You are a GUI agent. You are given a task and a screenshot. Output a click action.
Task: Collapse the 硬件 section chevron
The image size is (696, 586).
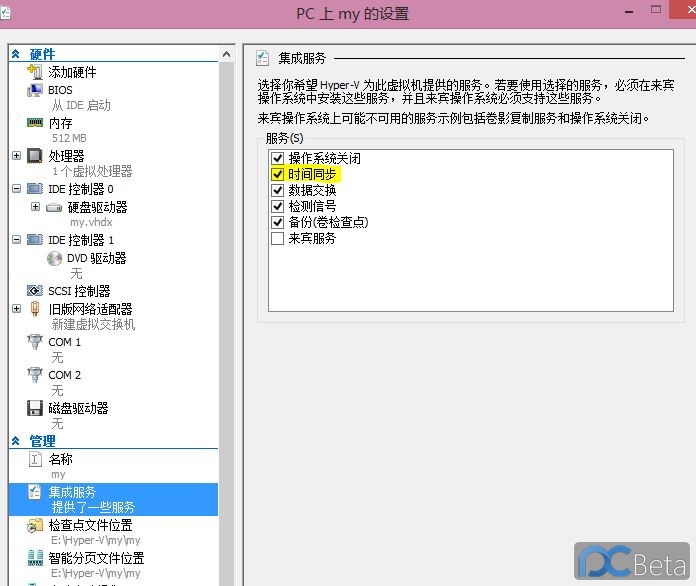coord(16,54)
